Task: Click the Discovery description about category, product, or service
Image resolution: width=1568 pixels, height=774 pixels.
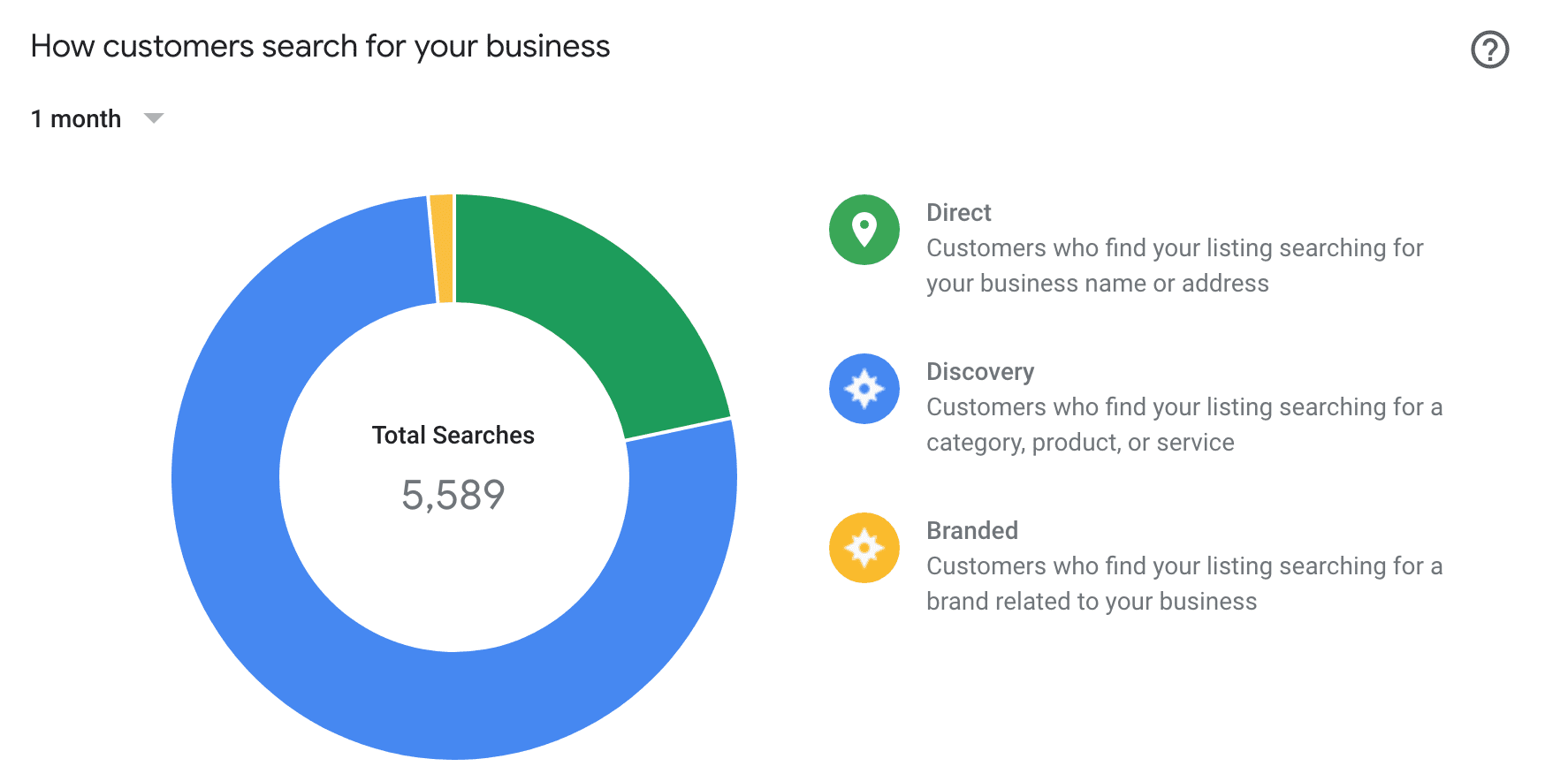Action: [x=1184, y=424]
